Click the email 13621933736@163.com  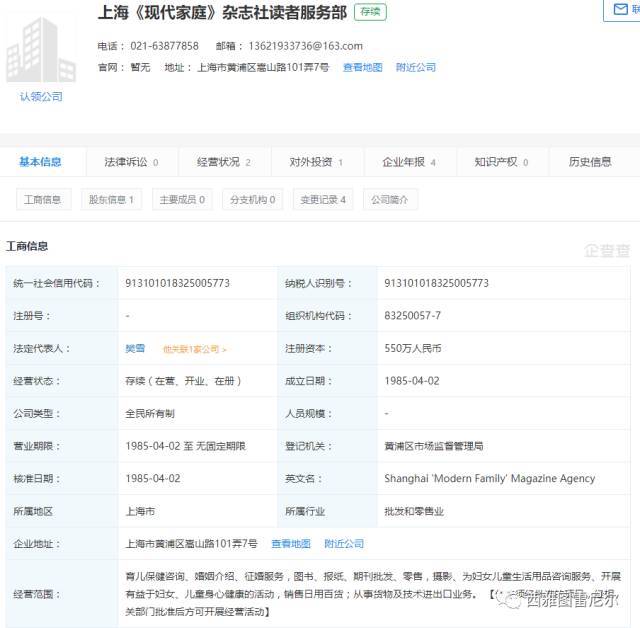305,46
